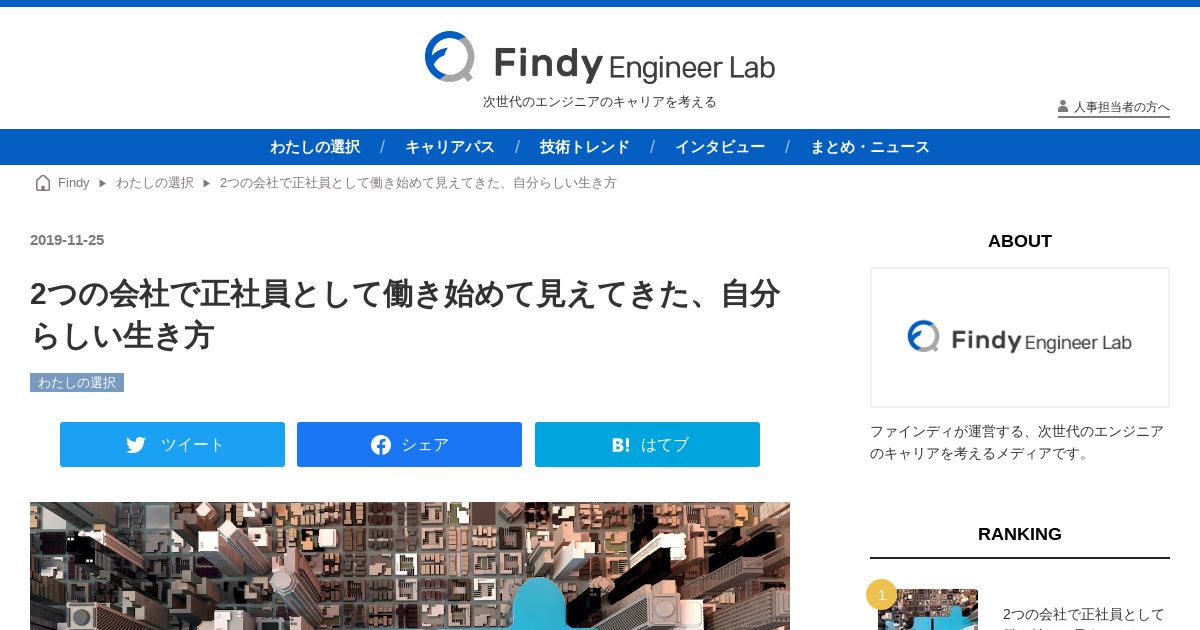Click the わたしの選択 category tag under title
This screenshot has height=630, width=1200.
pos(77,383)
